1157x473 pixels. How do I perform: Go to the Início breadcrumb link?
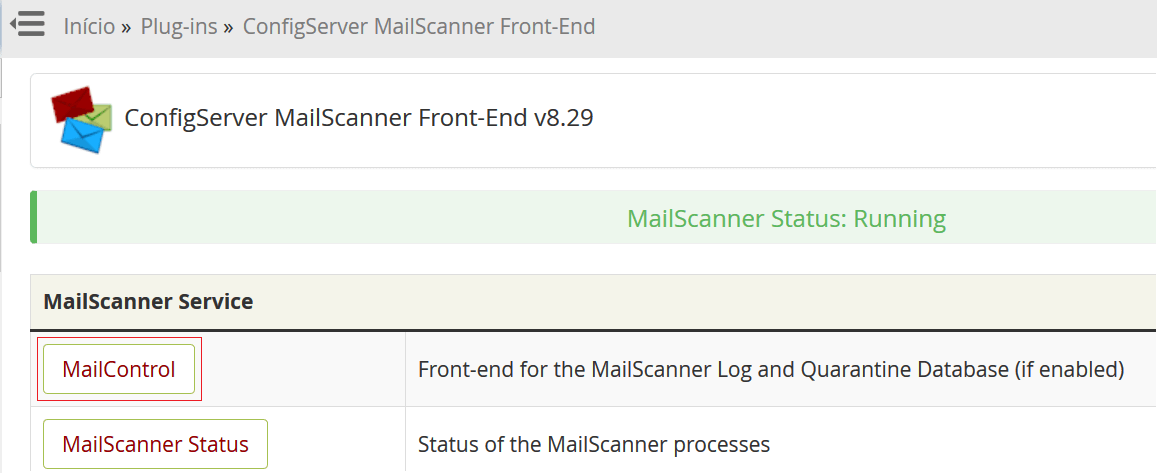pos(89,27)
